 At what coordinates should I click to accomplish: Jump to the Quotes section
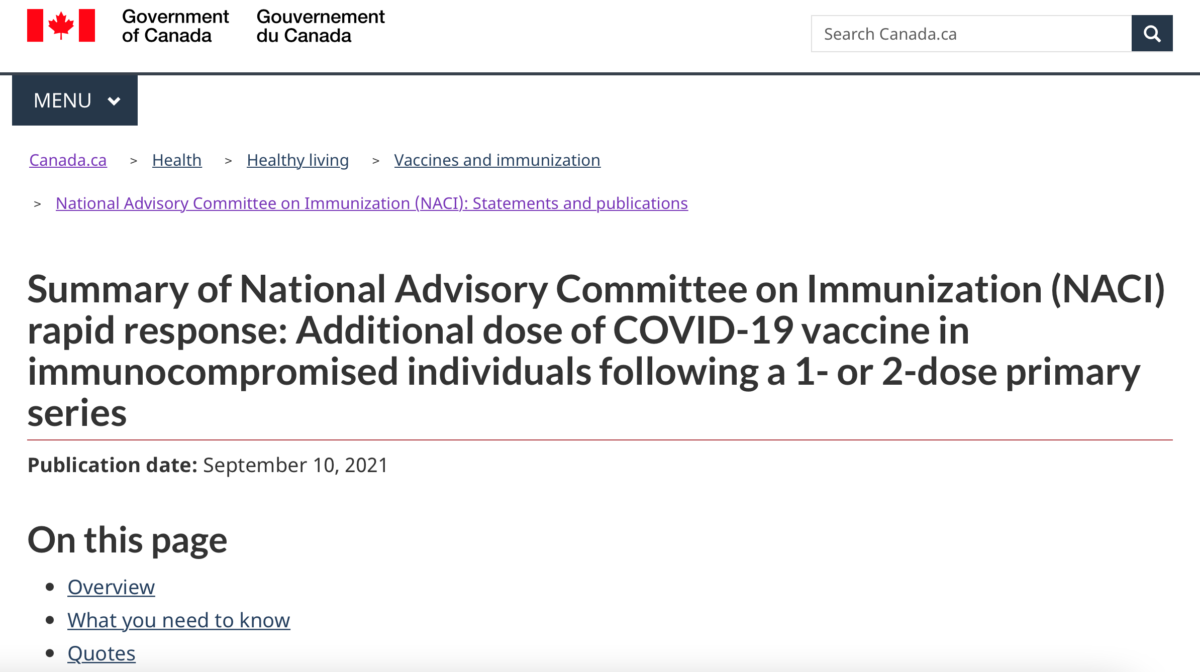101,653
